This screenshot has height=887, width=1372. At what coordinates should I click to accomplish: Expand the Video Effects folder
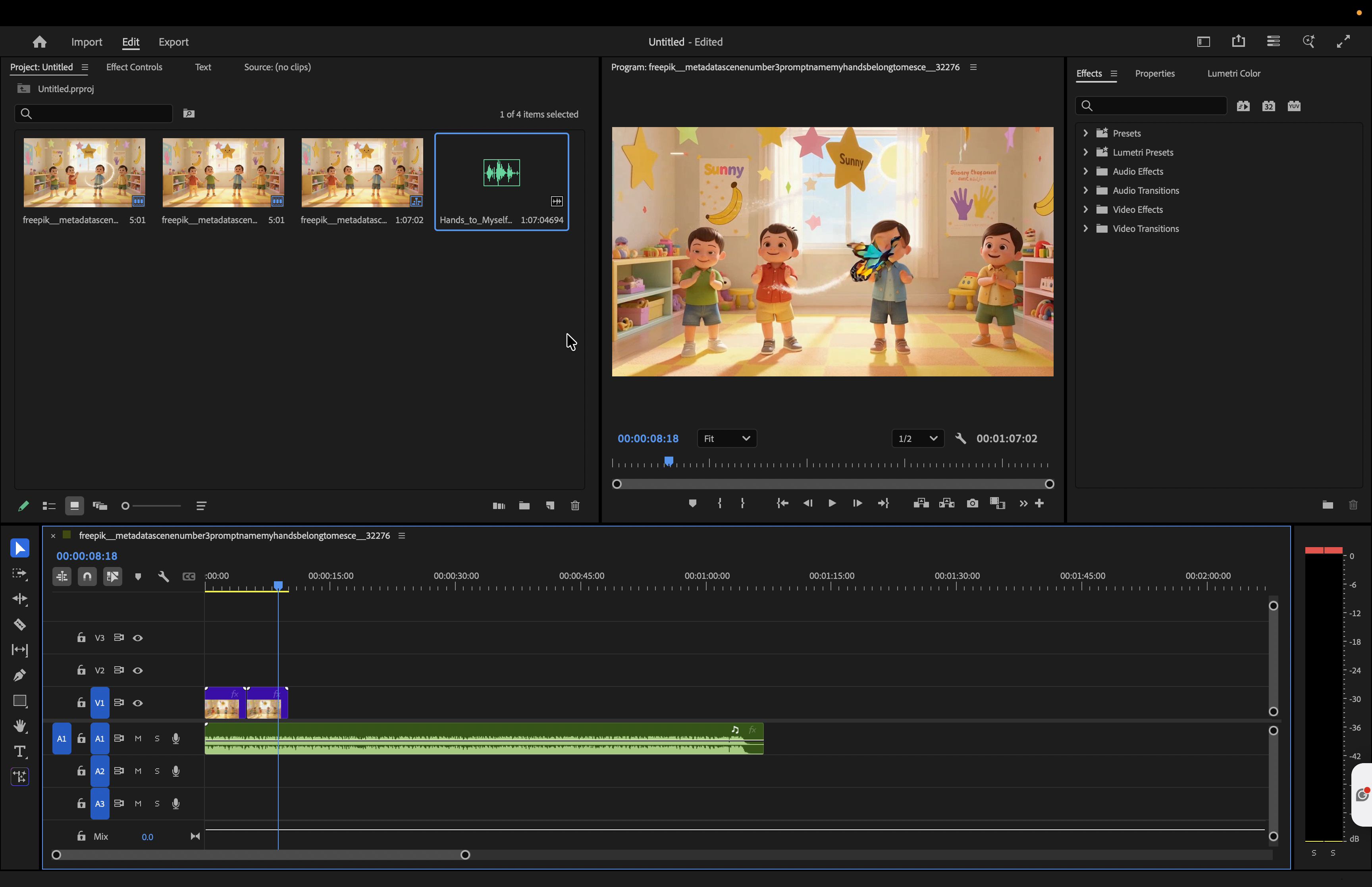coord(1085,209)
